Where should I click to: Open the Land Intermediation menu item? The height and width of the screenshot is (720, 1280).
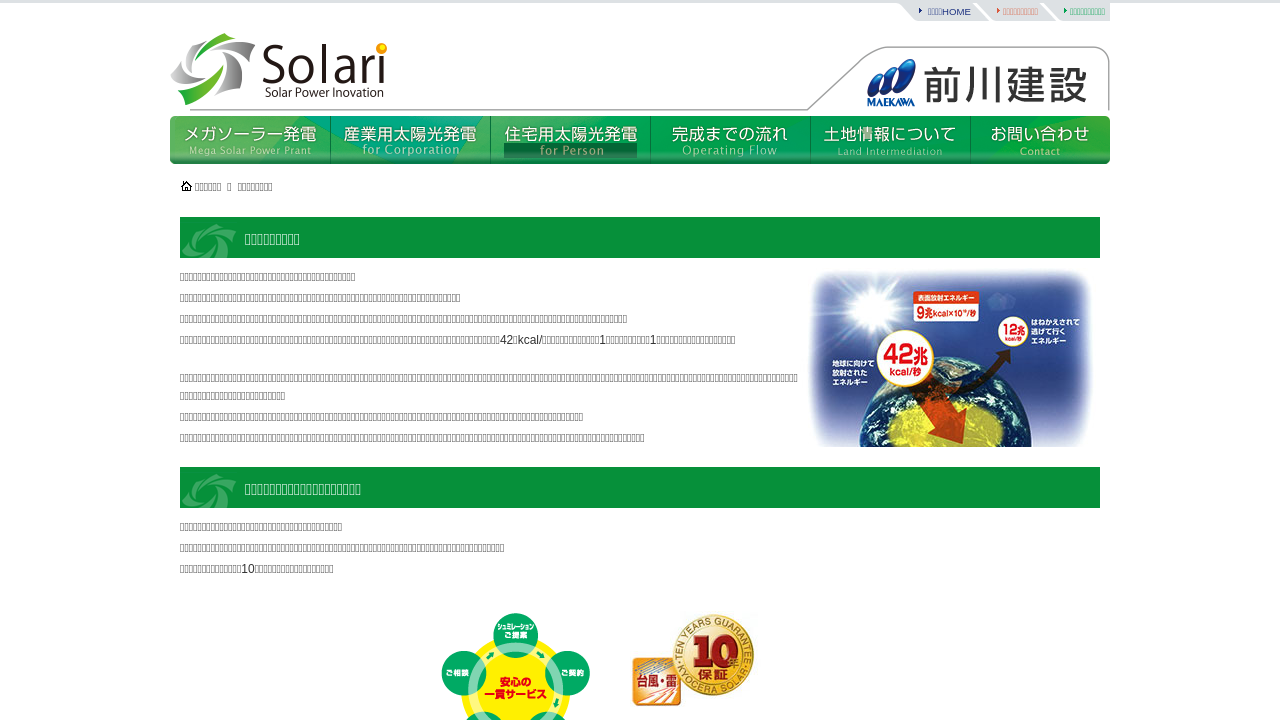[x=890, y=140]
